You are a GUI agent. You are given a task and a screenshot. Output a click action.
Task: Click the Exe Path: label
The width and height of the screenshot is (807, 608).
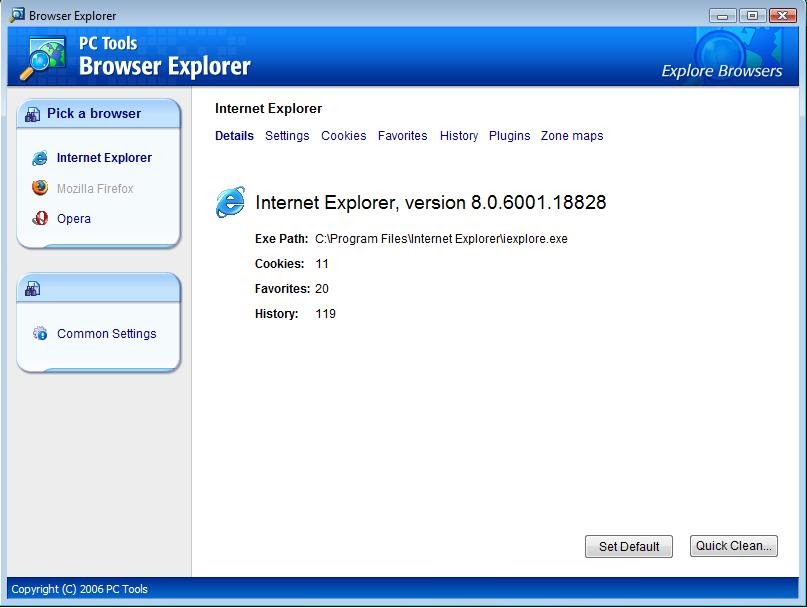pyautogui.click(x=281, y=239)
